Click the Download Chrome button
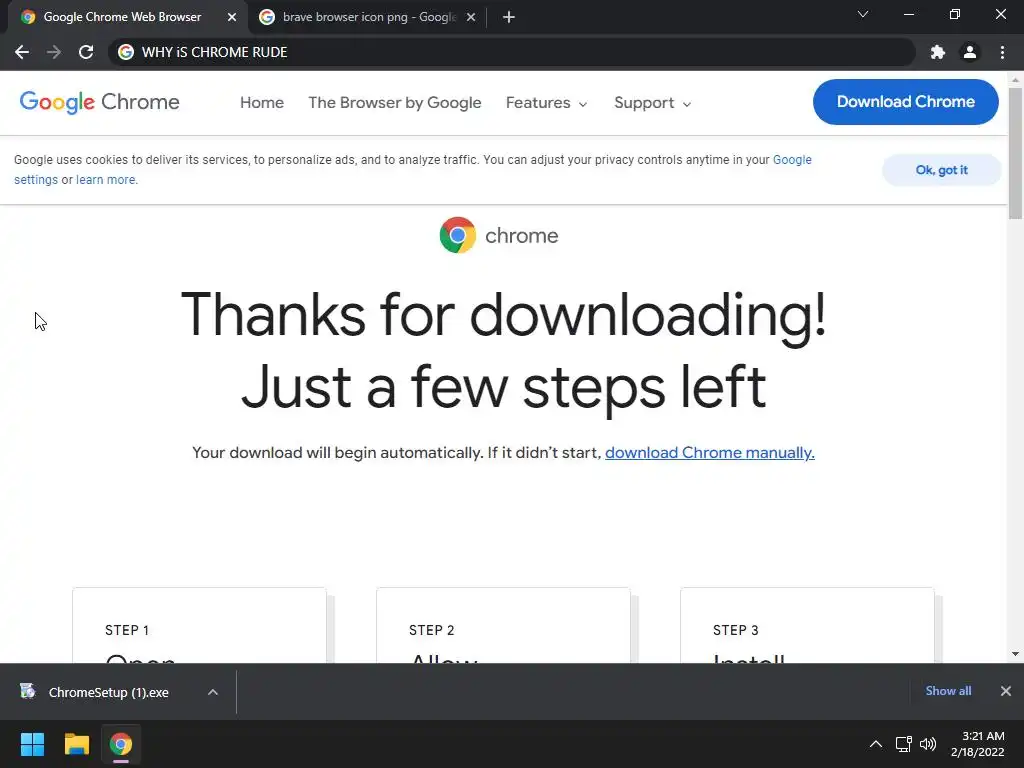Image resolution: width=1024 pixels, height=768 pixels. click(x=905, y=102)
